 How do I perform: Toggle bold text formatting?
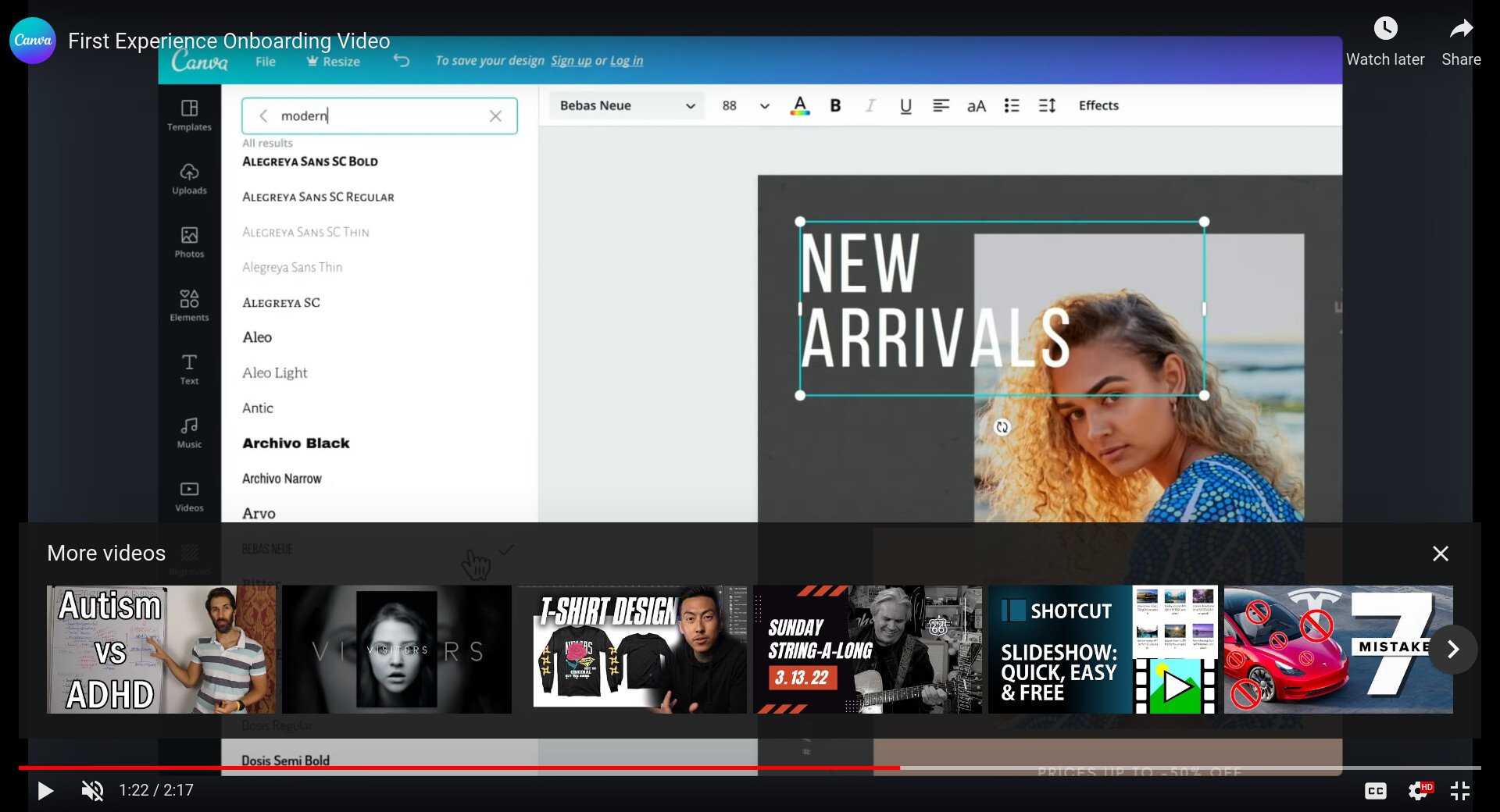pos(835,105)
